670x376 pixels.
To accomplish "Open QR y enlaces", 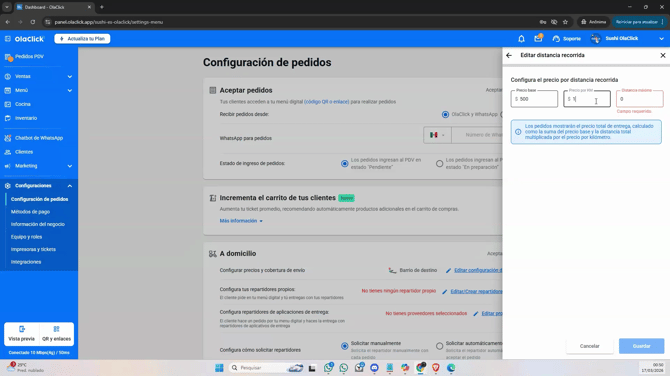I will [56, 334].
